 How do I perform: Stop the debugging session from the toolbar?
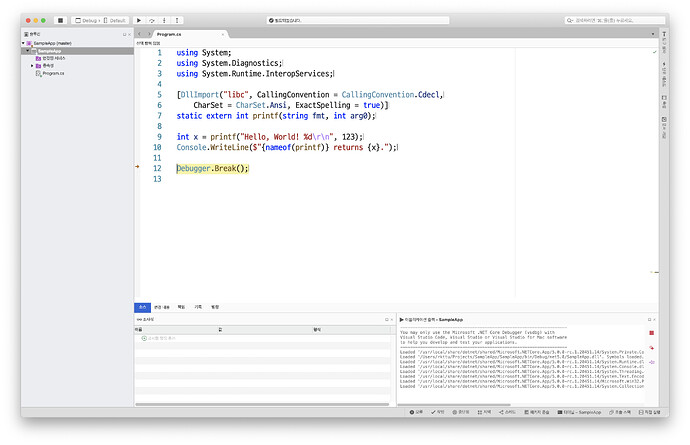(x=60, y=20)
